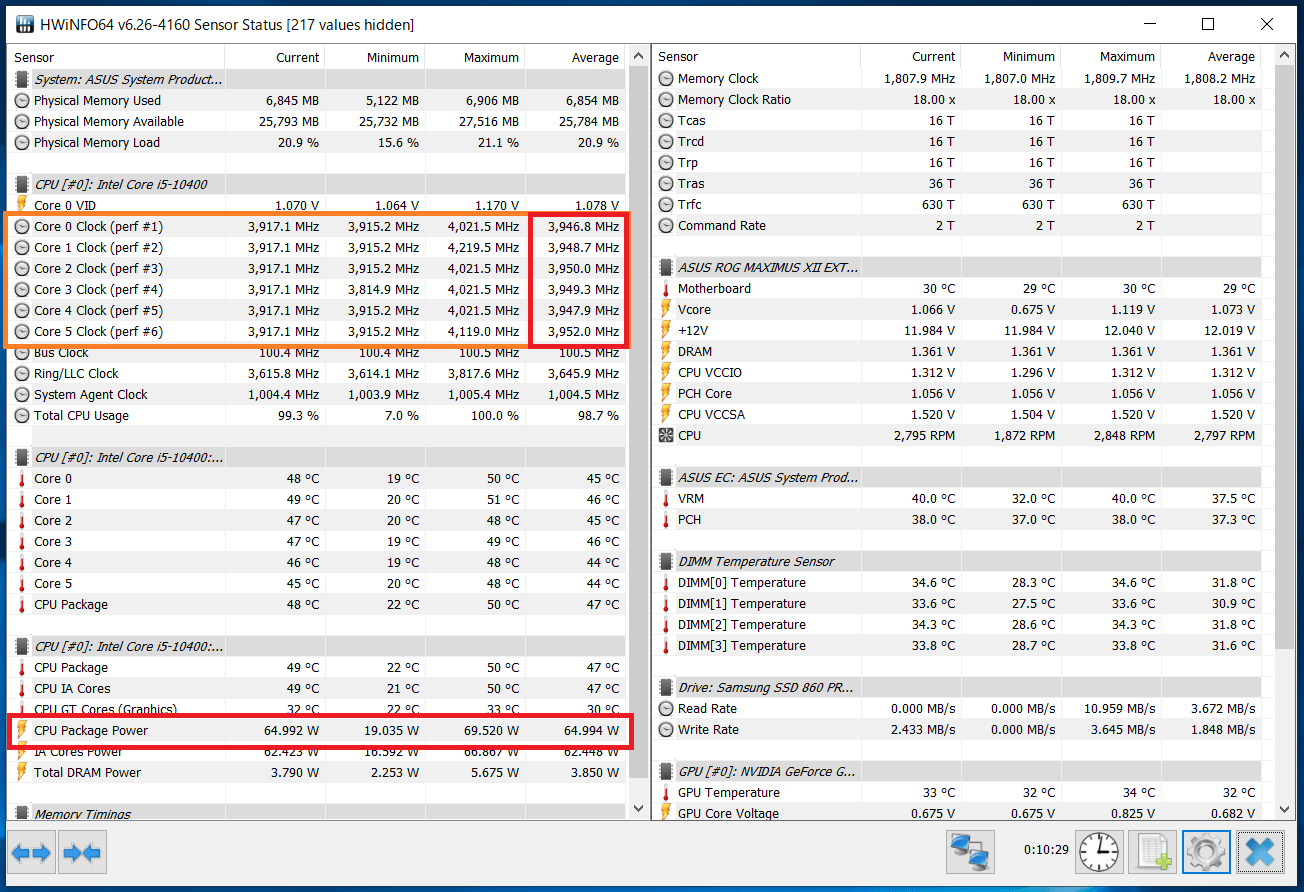Click clock icon beside Total CPU Usage

point(22,415)
